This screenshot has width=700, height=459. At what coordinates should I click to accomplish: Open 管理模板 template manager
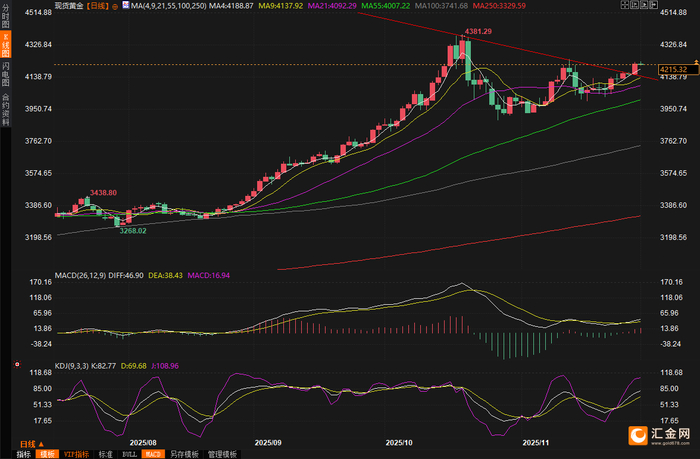point(222,454)
